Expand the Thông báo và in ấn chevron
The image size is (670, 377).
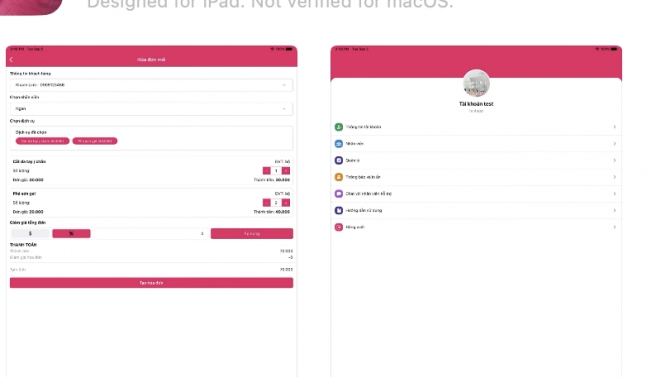tap(614, 177)
